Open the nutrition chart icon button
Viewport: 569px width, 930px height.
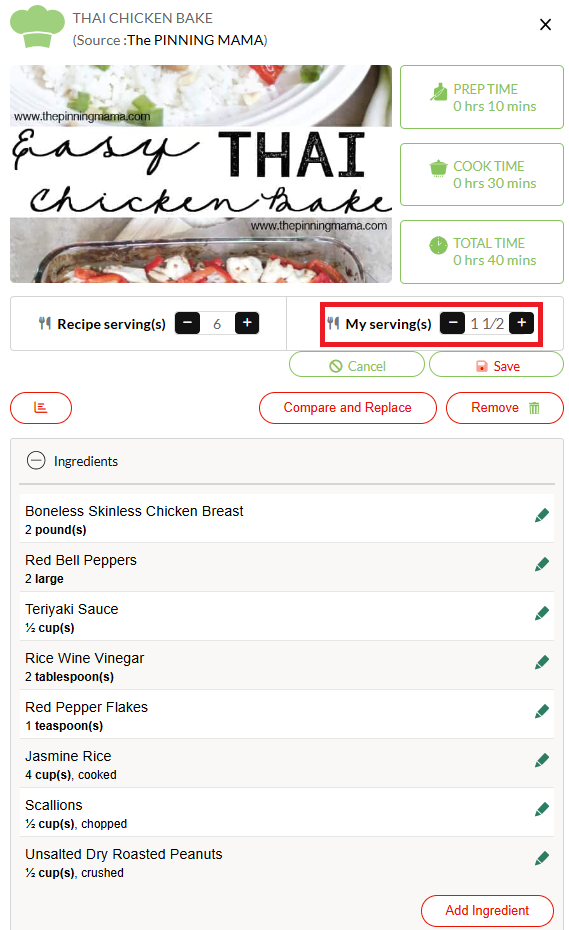click(x=41, y=408)
